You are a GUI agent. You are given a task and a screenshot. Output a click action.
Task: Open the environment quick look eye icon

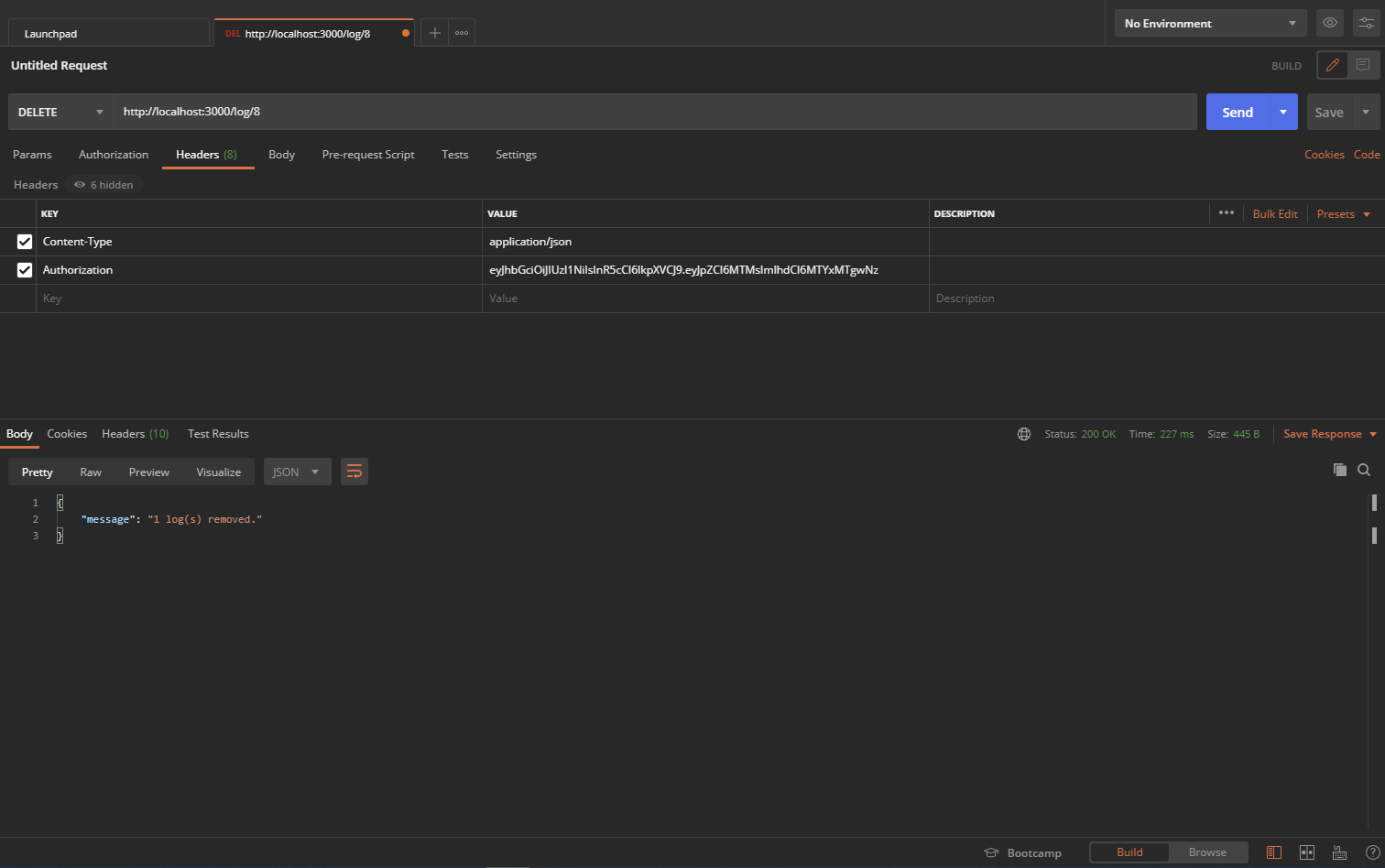click(1329, 23)
